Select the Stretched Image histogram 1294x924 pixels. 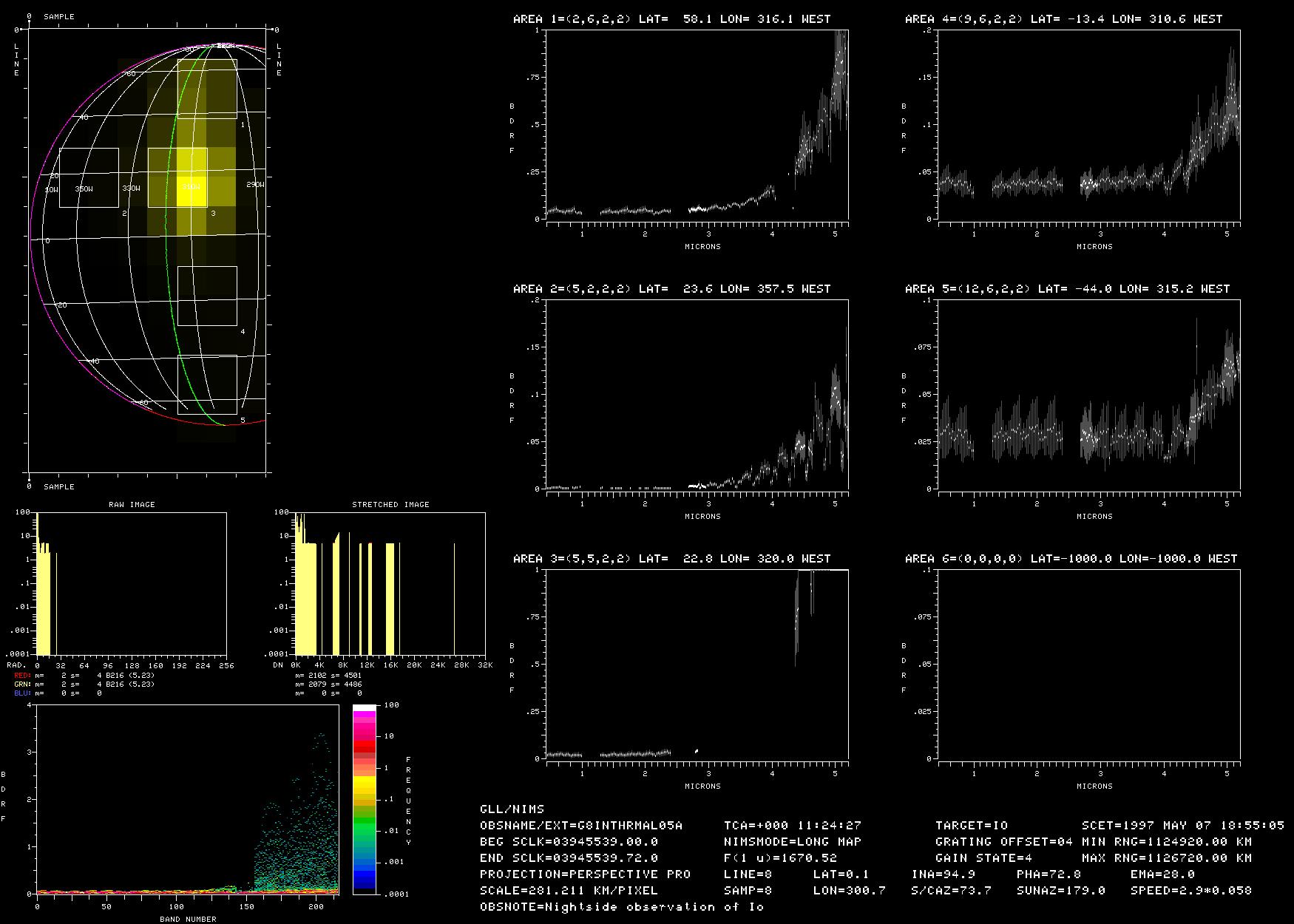[x=390, y=584]
